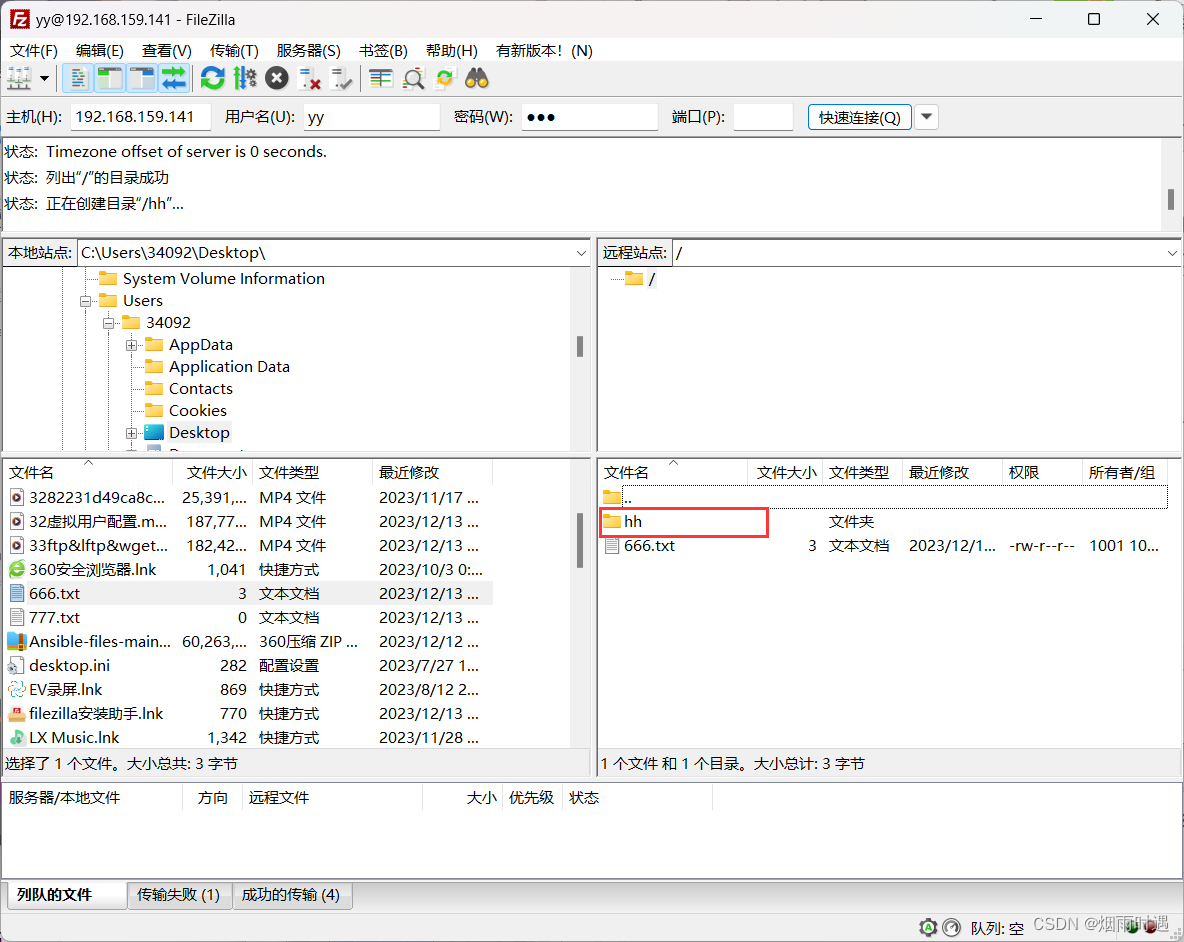Sort remote files by 所有者/组 column
1184x942 pixels.
point(1124,473)
